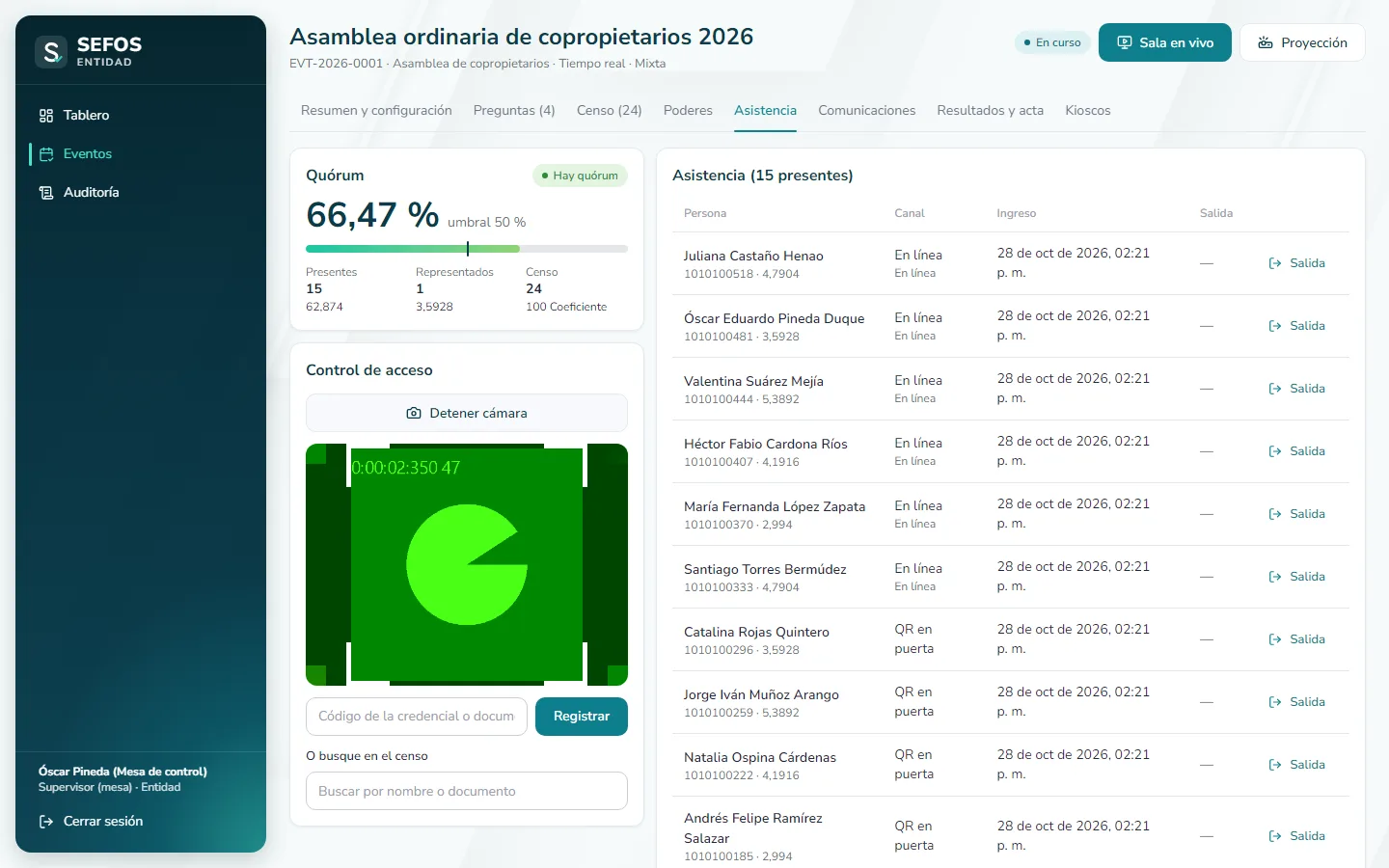Register Salida for Óscar Eduardo Pineda Duque
This screenshot has height=868, width=1389.
[x=1296, y=326]
